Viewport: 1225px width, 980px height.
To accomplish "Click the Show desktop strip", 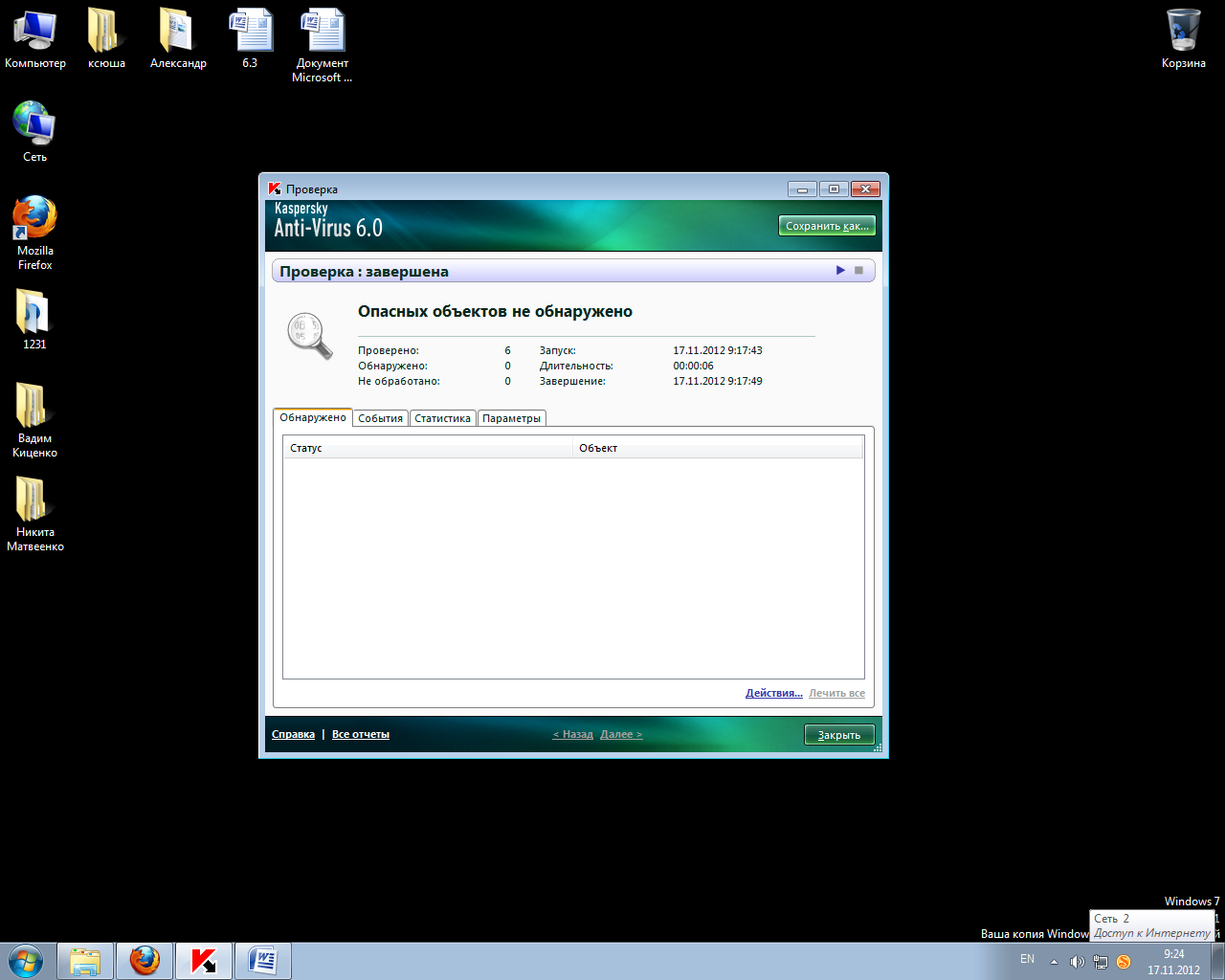I will [1218, 961].
